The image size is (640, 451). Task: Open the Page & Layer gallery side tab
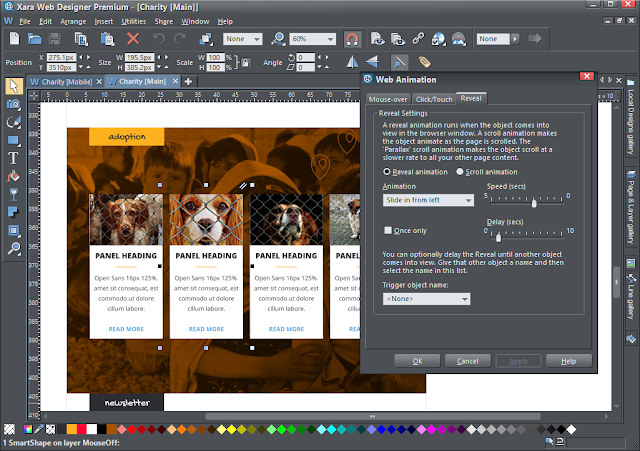pyautogui.click(x=631, y=209)
